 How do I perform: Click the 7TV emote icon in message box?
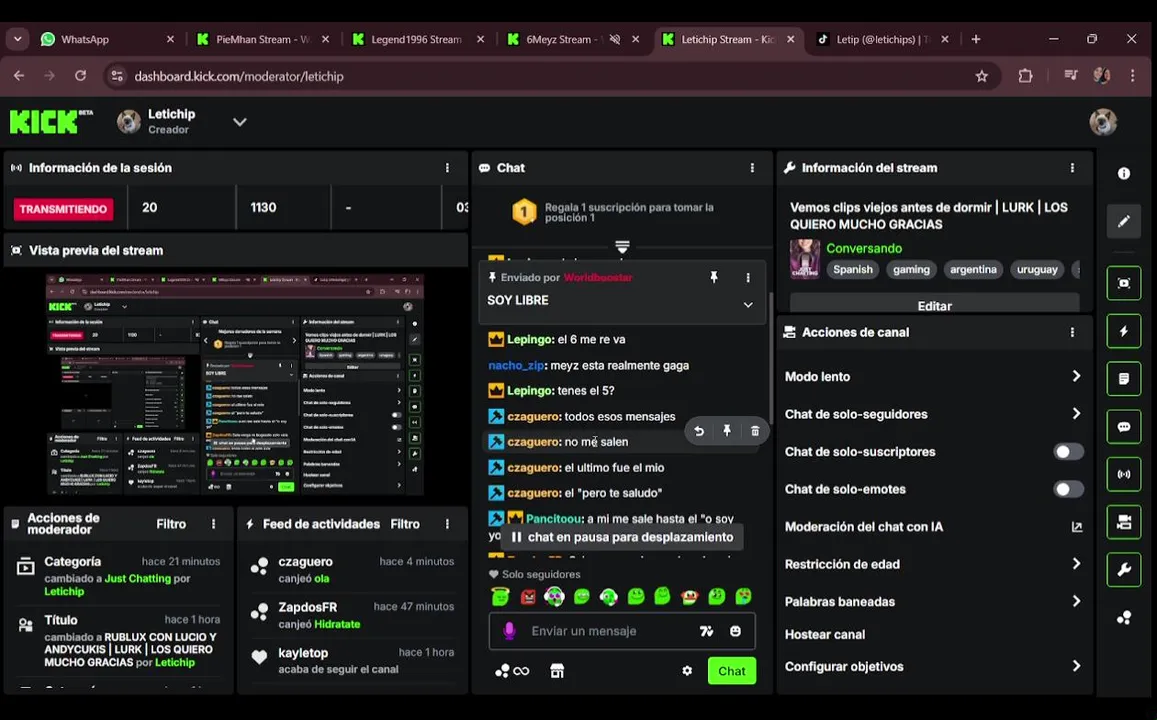[706, 631]
